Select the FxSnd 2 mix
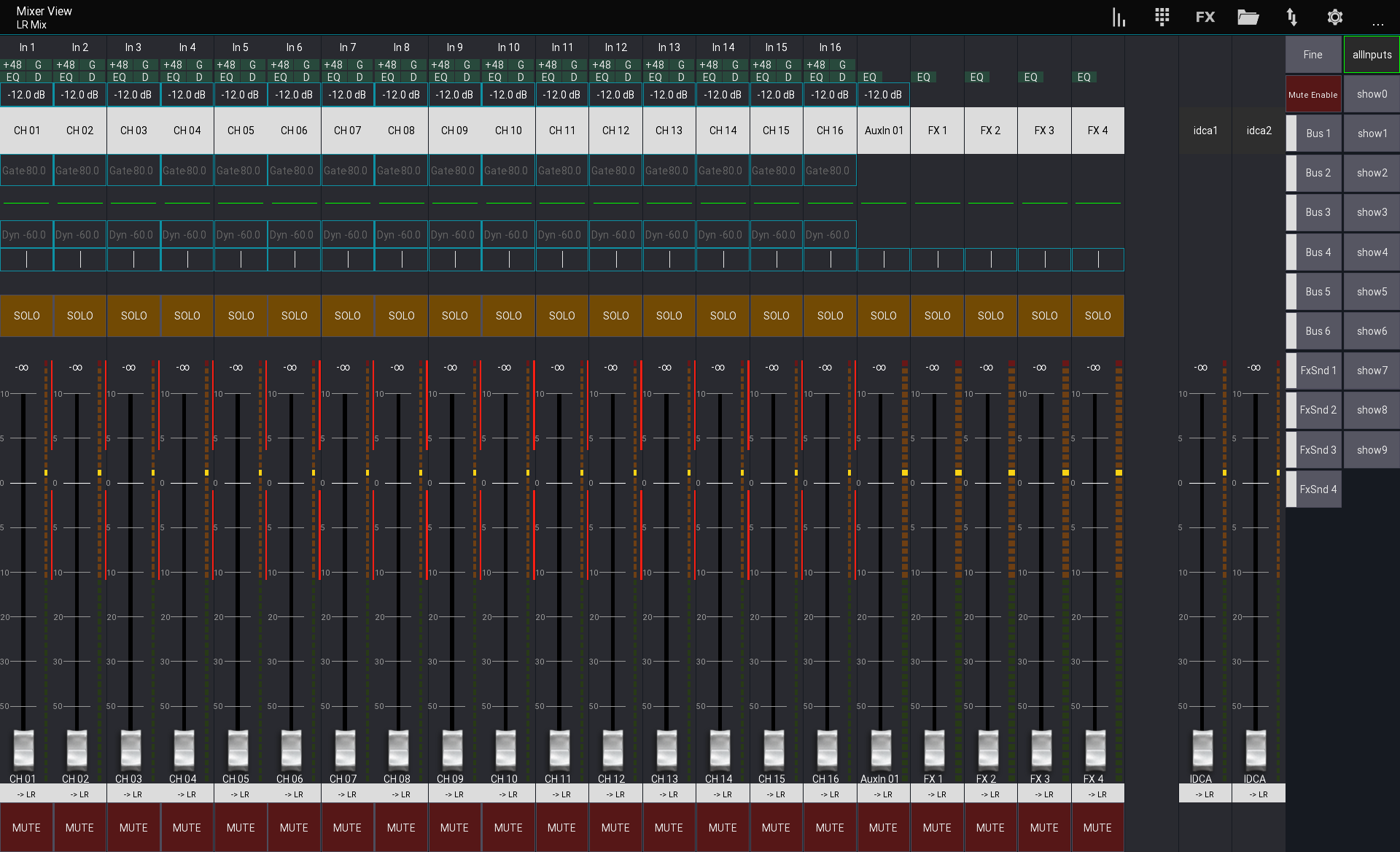The height and width of the screenshot is (852, 1400). point(1314,410)
